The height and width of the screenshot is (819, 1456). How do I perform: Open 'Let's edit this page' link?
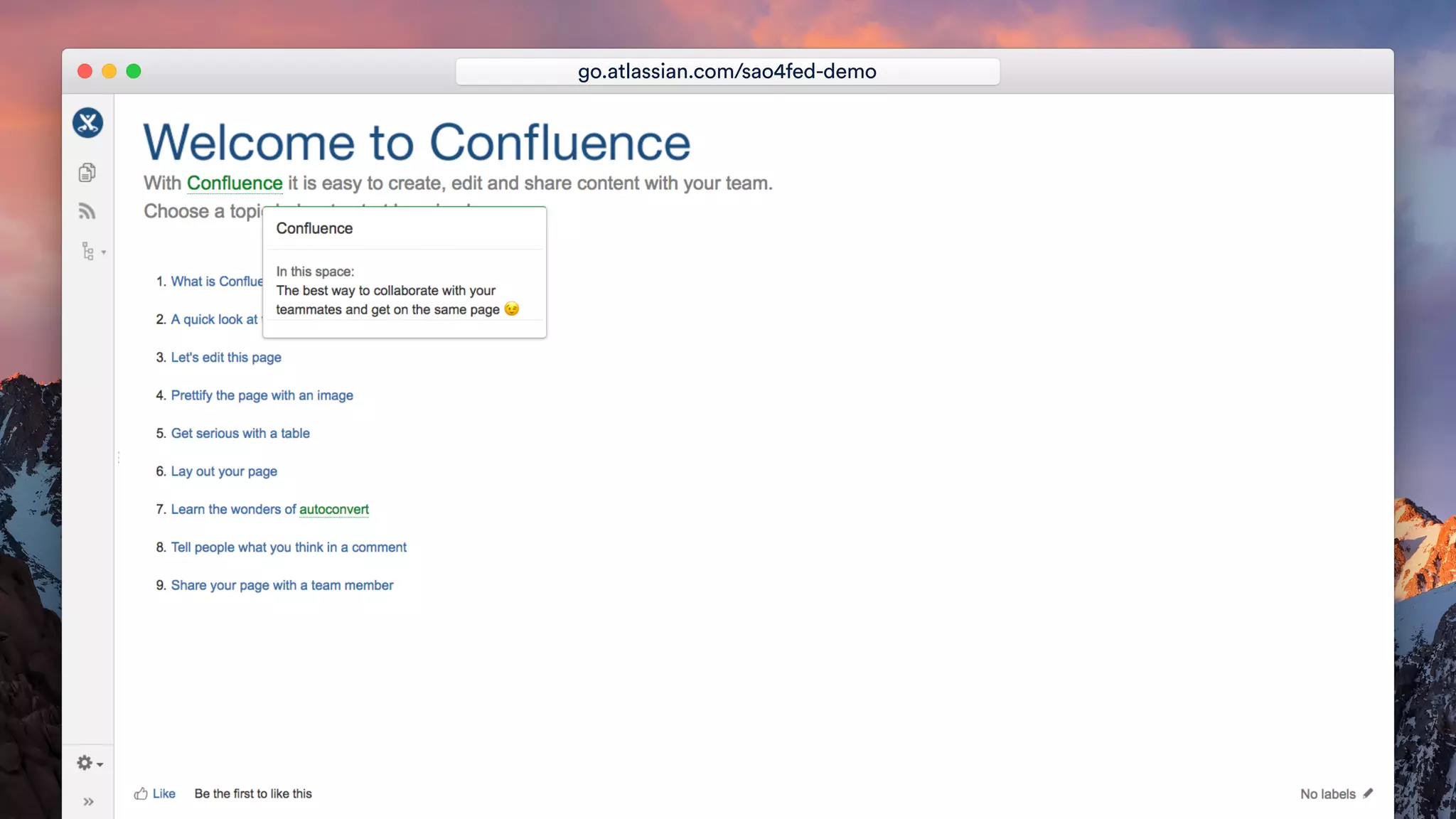click(x=226, y=358)
